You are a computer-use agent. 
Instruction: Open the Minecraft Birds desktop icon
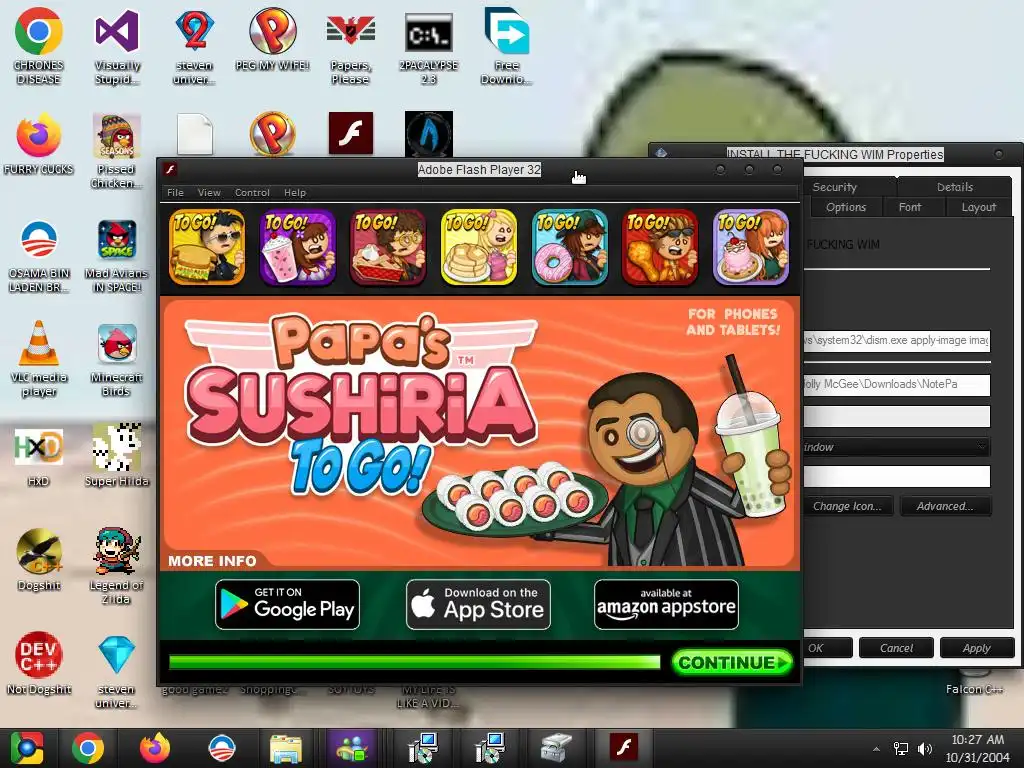116,359
